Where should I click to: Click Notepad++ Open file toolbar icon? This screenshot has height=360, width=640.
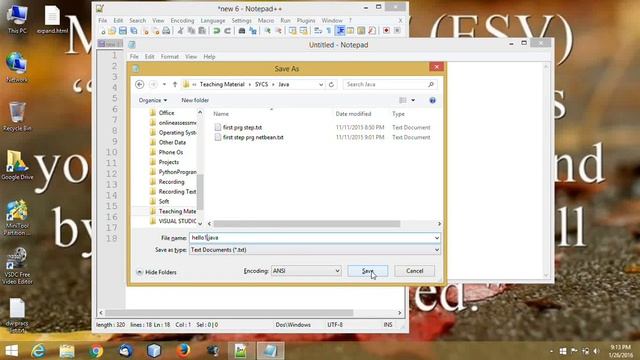111,31
